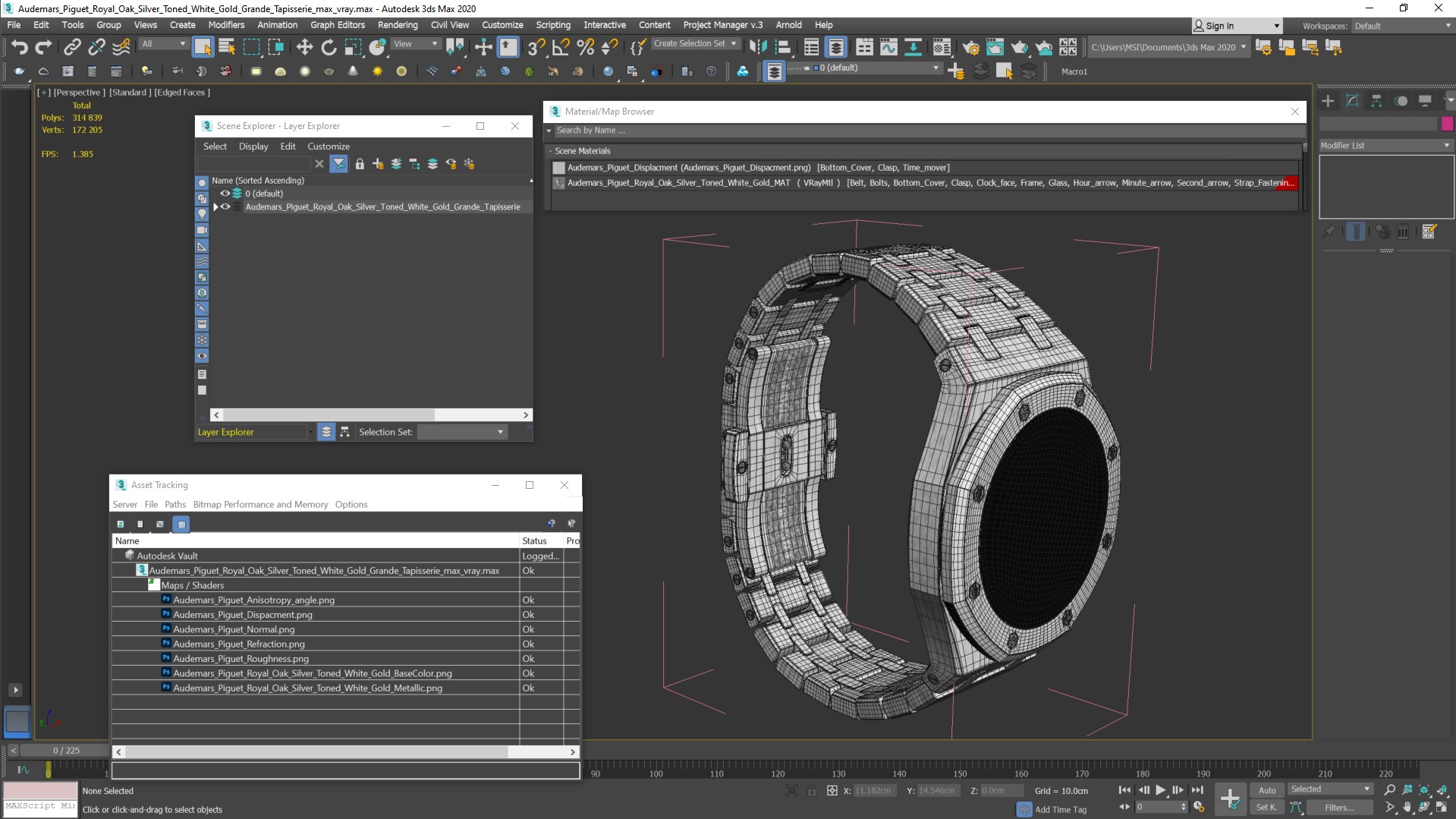Click the Auto key button

point(1267,790)
